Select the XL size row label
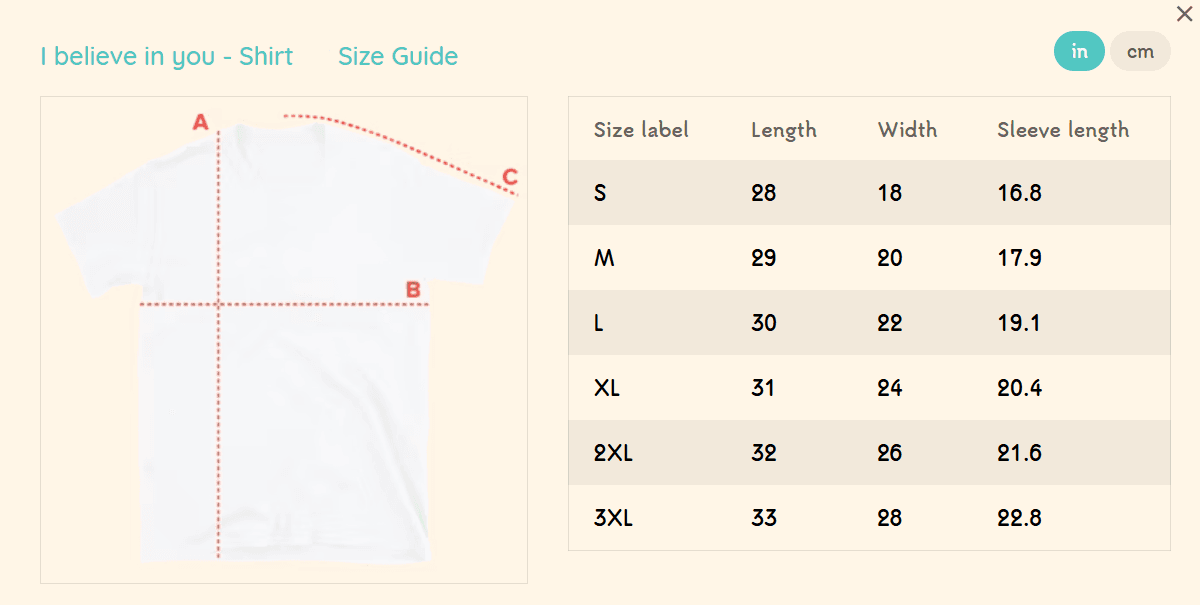 pos(607,388)
